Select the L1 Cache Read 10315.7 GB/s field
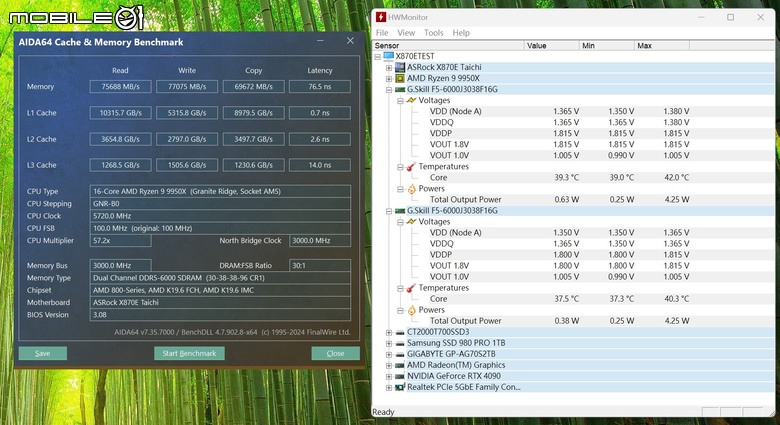This screenshot has width=780, height=425. coord(120,113)
